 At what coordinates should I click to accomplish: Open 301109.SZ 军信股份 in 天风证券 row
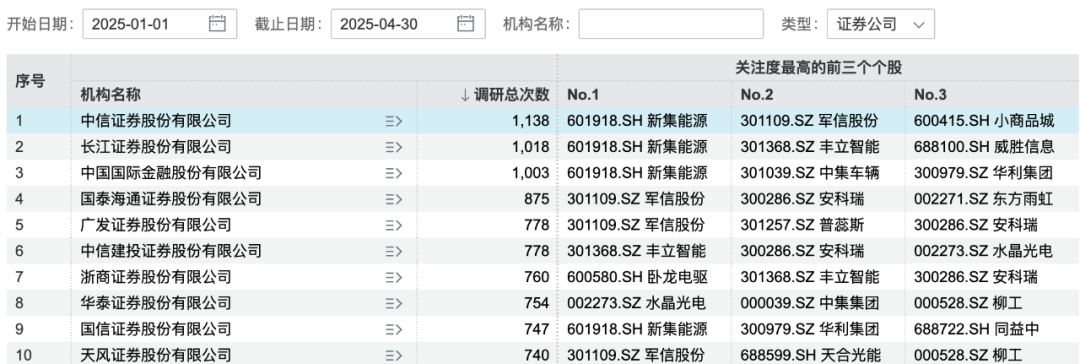pyautogui.click(x=636, y=355)
